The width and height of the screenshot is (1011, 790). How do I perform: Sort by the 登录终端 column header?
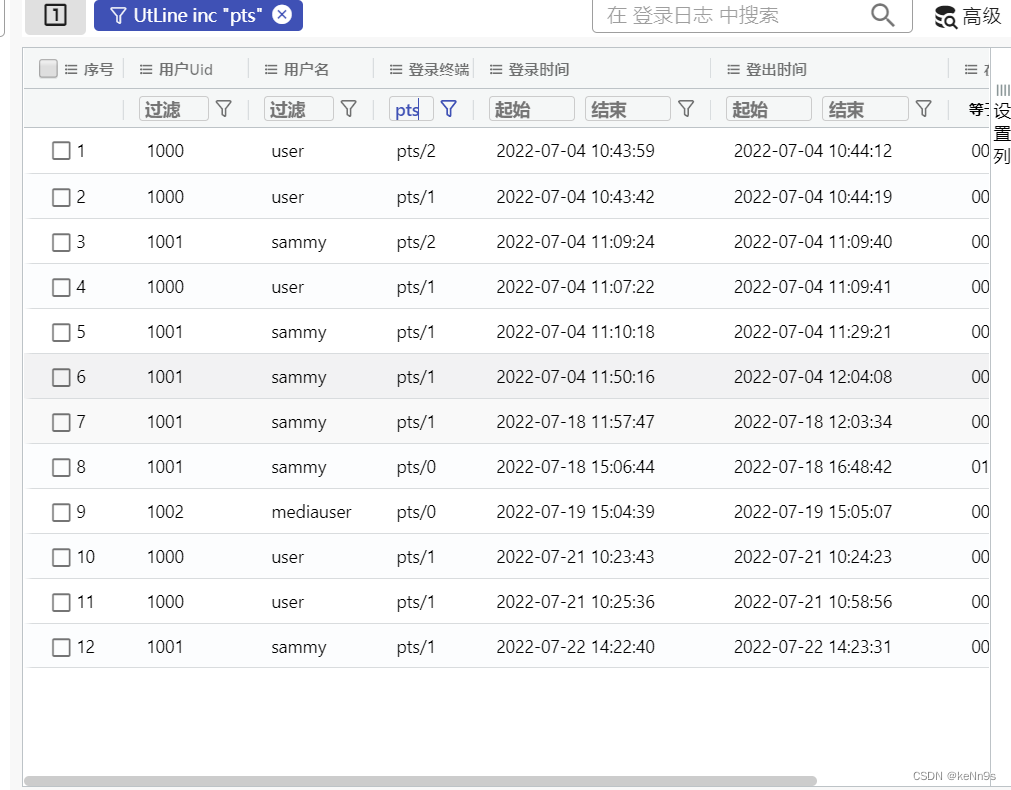(x=438, y=70)
